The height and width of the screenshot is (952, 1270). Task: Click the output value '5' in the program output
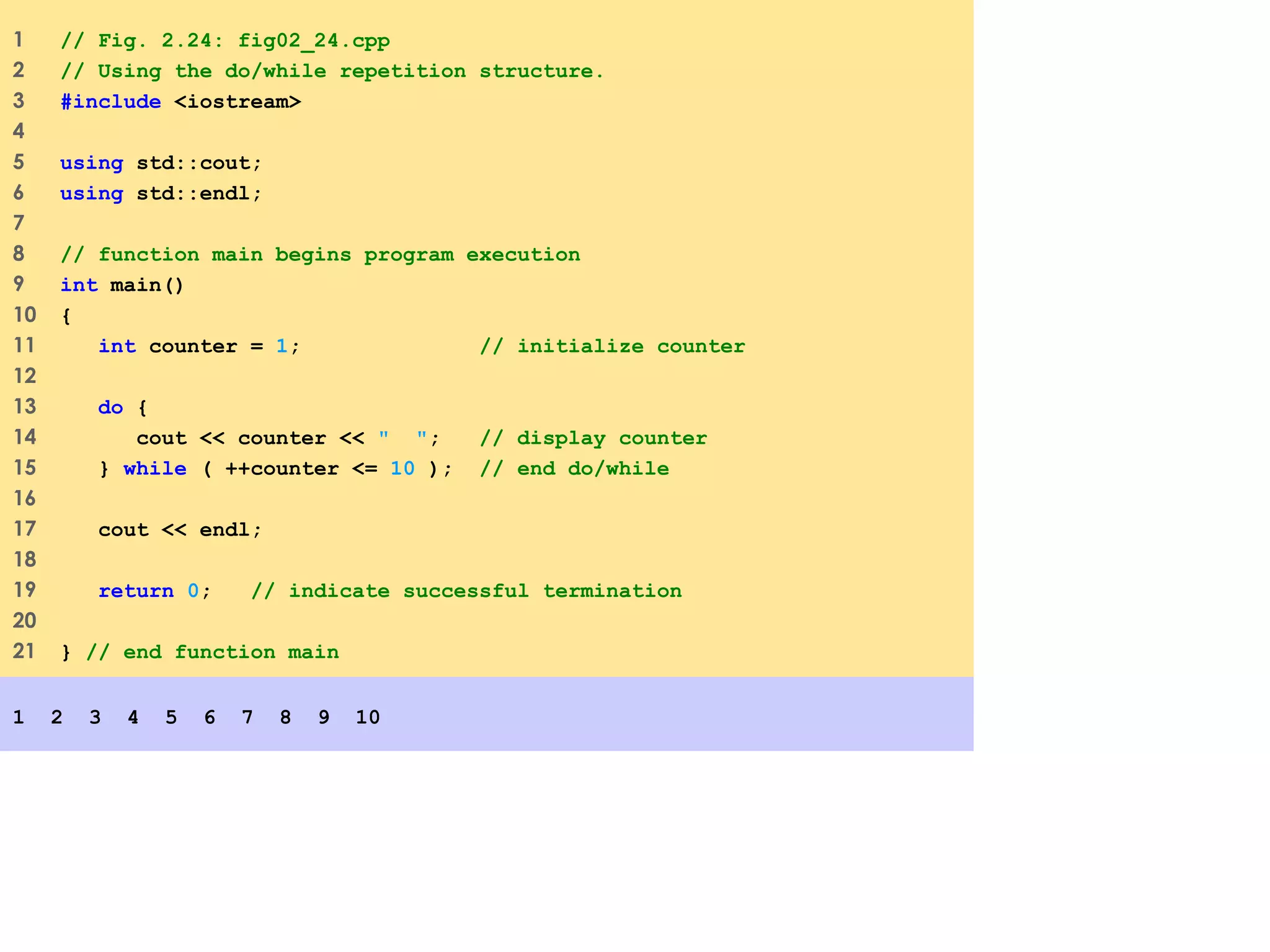coord(171,718)
